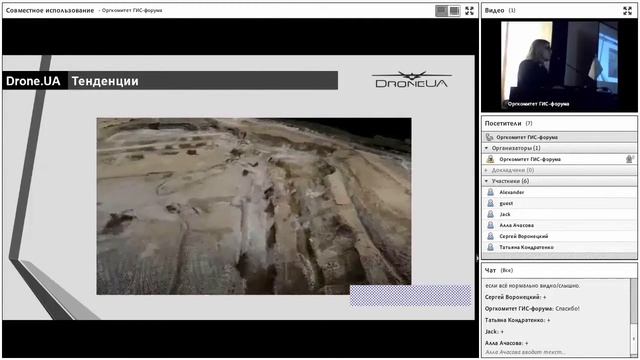Image resolution: width=640 pixels, height=360 pixels.
Task: Select participant guest in the list
Action: pos(559,203)
